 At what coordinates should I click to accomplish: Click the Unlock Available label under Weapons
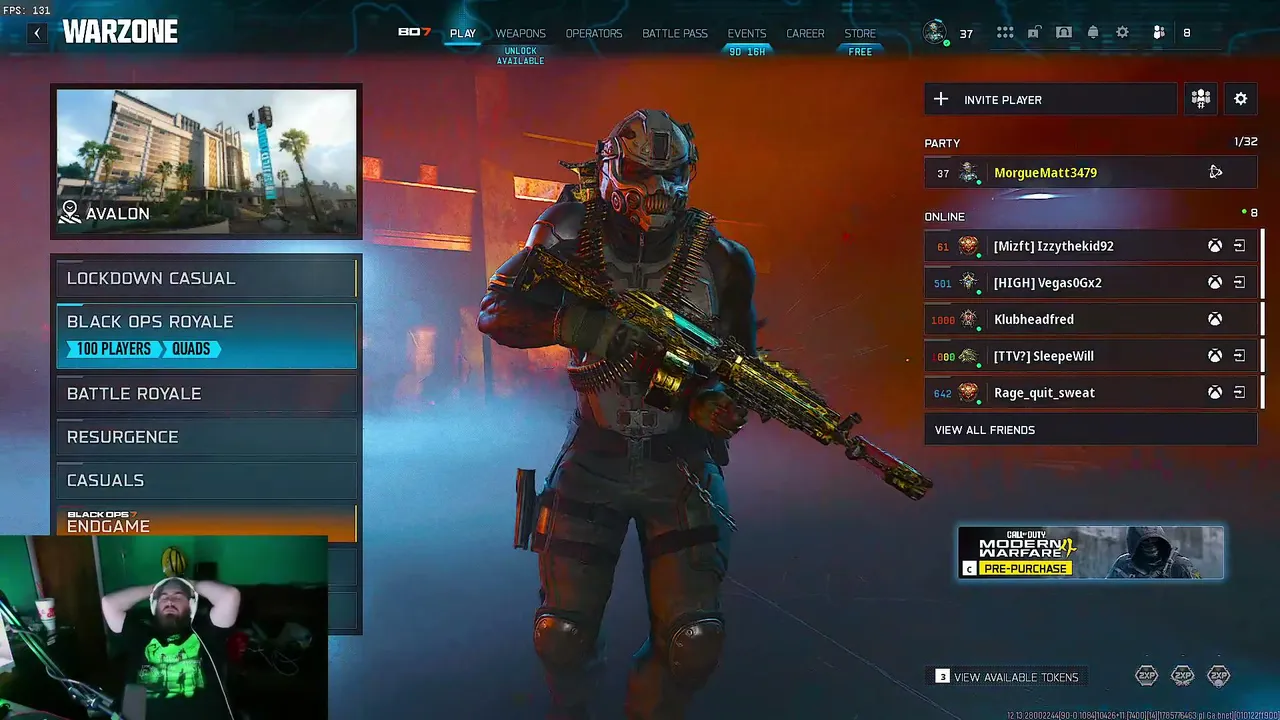coord(521,56)
